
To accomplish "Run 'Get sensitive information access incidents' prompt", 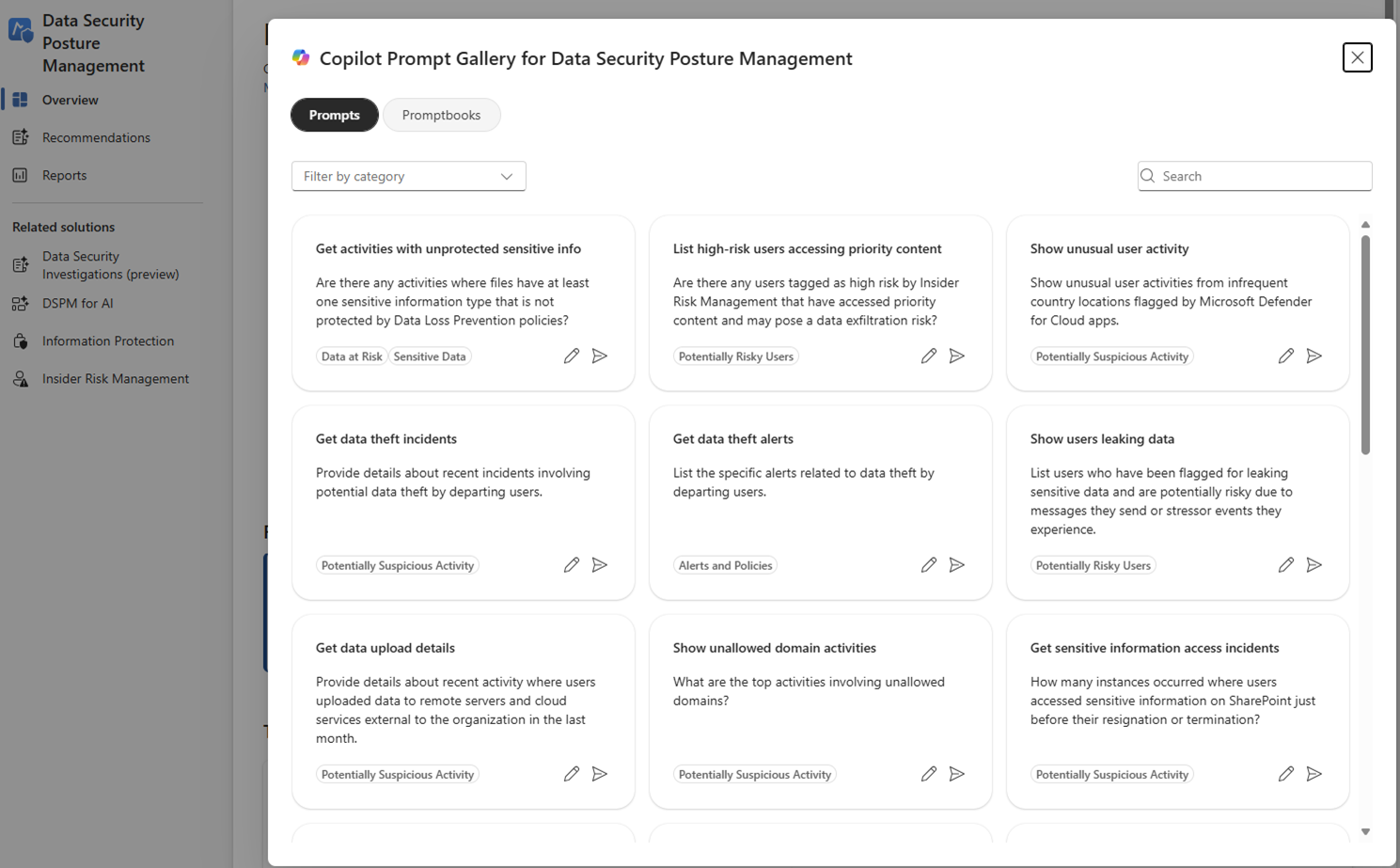I will click(x=1313, y=774).
